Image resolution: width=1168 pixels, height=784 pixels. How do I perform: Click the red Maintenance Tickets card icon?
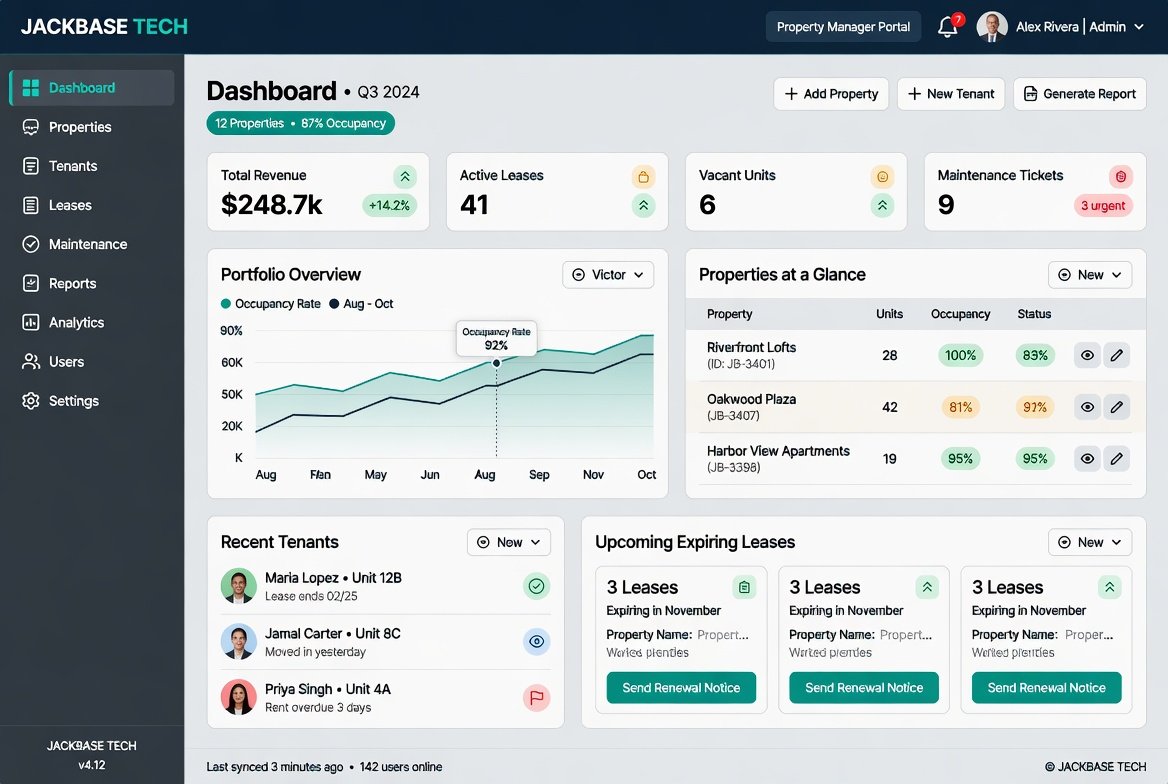pos(1120,177)
